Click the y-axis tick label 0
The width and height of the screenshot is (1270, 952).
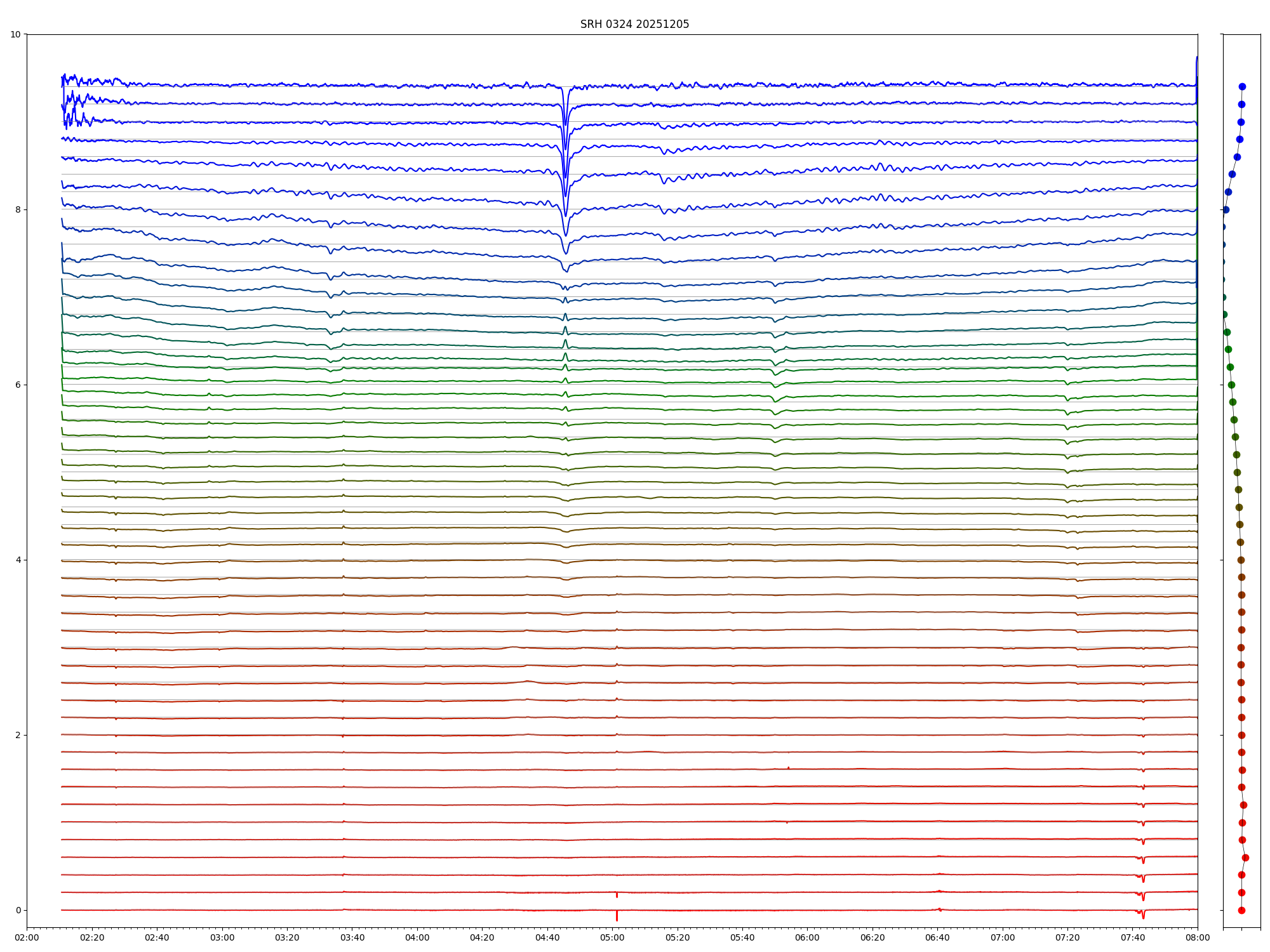click(18, 910)
